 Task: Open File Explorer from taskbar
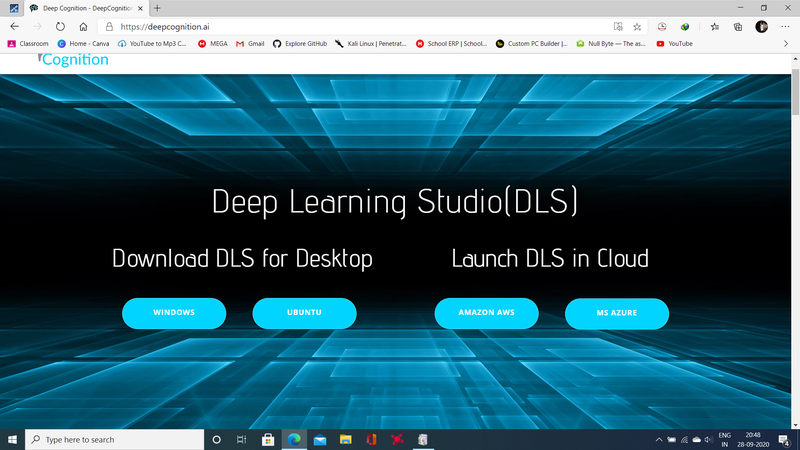click(x=345, y=439)
